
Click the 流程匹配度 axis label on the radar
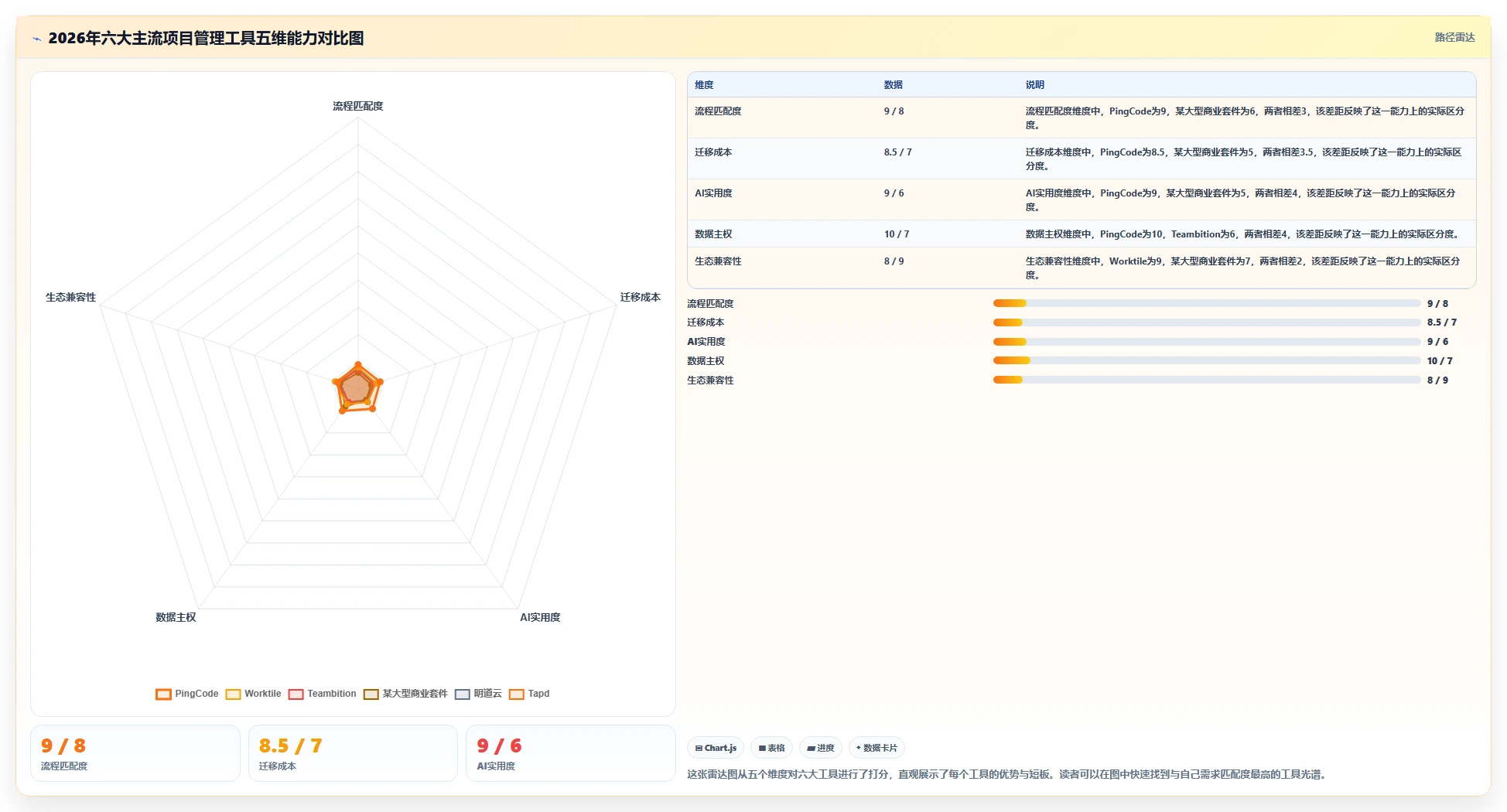pos(357,106)
